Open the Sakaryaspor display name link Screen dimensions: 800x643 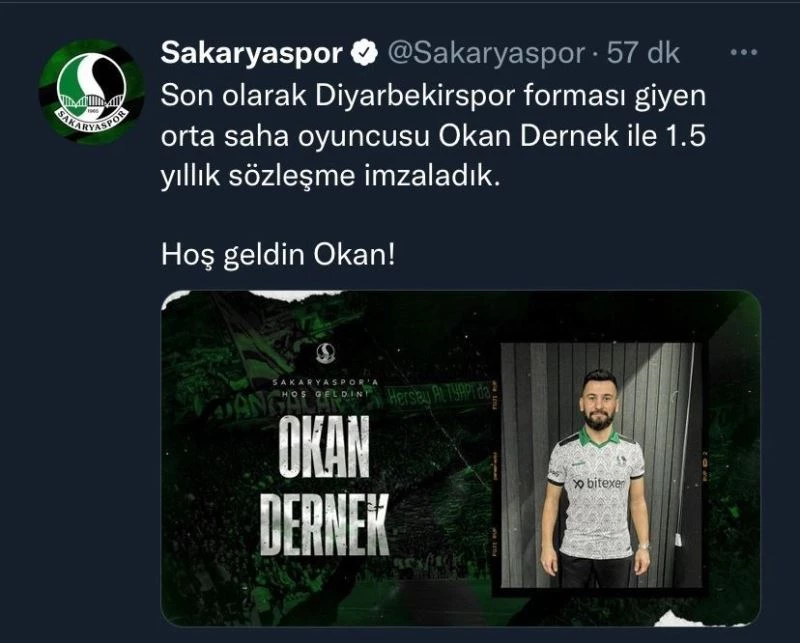pyautogui.click(x=252, y=53)
